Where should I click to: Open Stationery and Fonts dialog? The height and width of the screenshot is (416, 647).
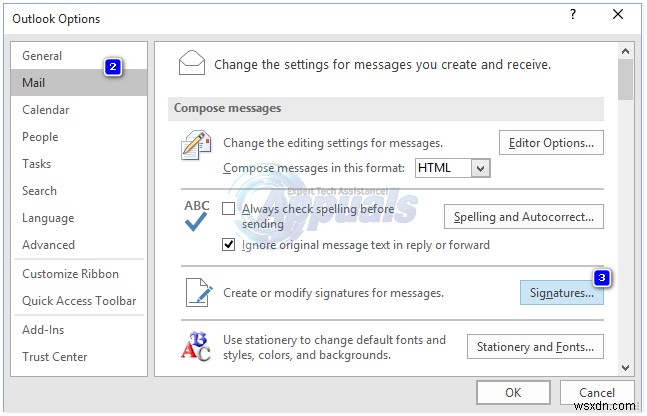[x=535, y=347]
